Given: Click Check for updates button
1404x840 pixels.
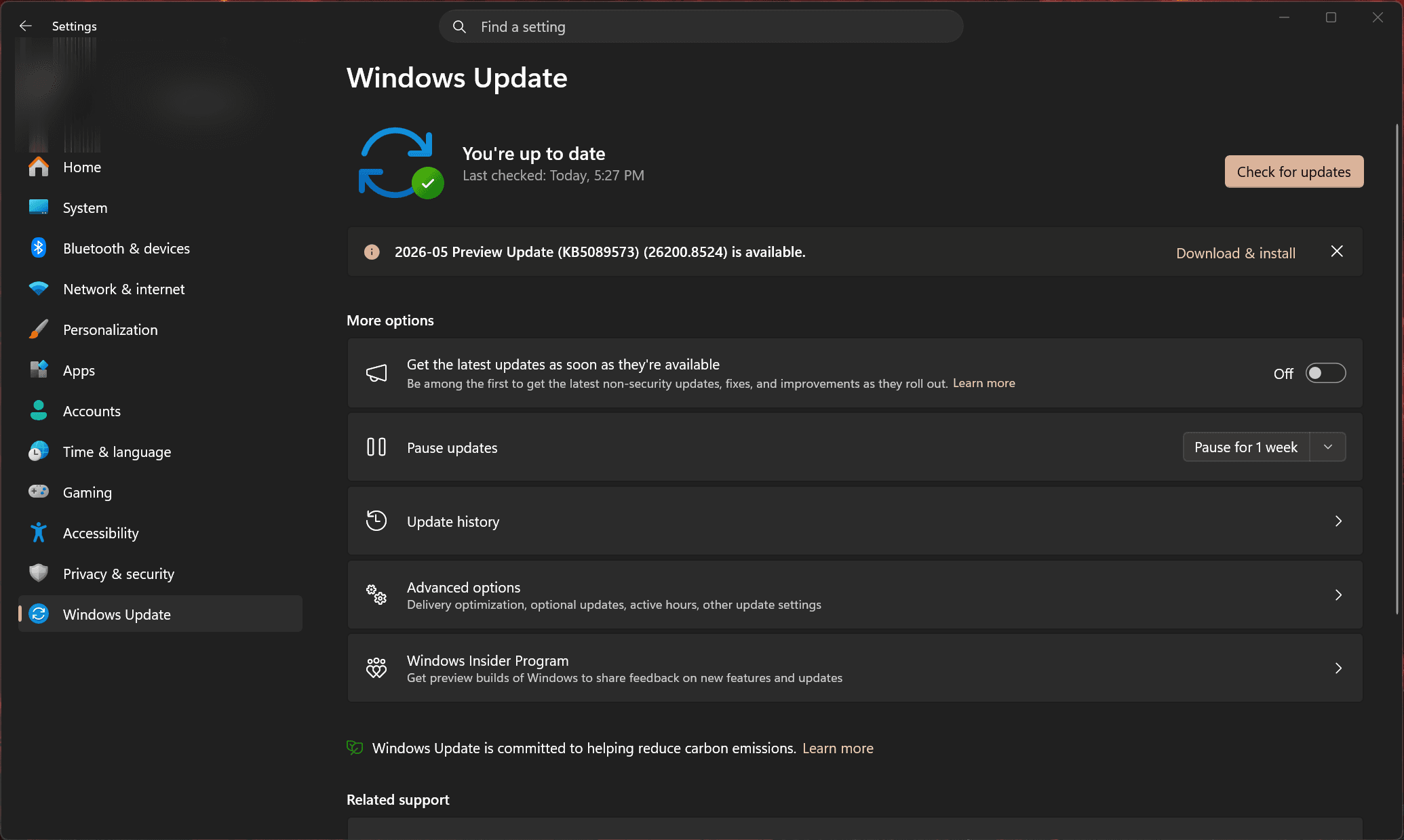Looking at the screenshot, I should 1293,172.
